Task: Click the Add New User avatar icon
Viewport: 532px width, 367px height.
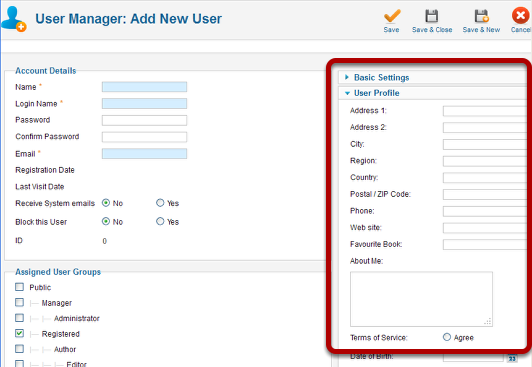Action: coord(14,19)
